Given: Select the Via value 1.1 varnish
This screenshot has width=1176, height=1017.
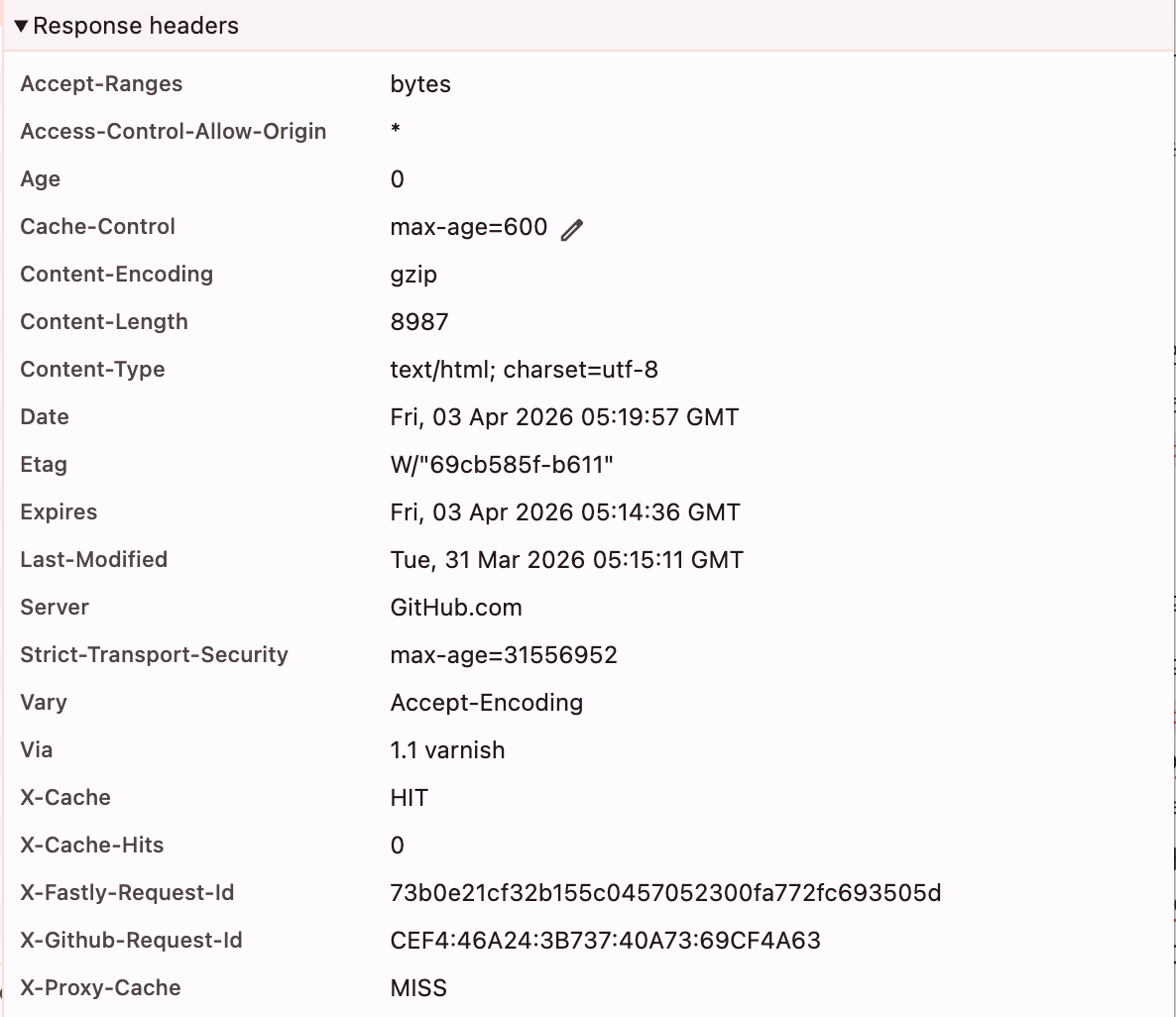Looking at the screenshot, I should coord(447,750).
